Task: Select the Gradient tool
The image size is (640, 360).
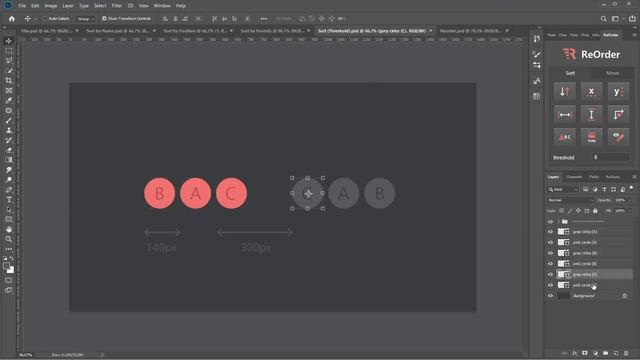Action: coord(9,160)
